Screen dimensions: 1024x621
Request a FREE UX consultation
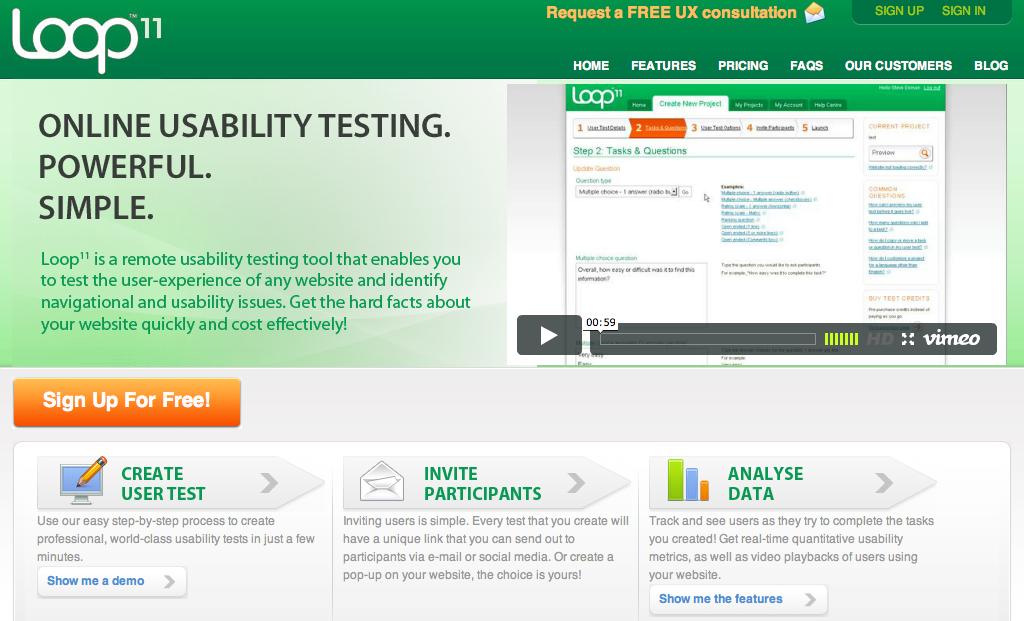[671, 12]
